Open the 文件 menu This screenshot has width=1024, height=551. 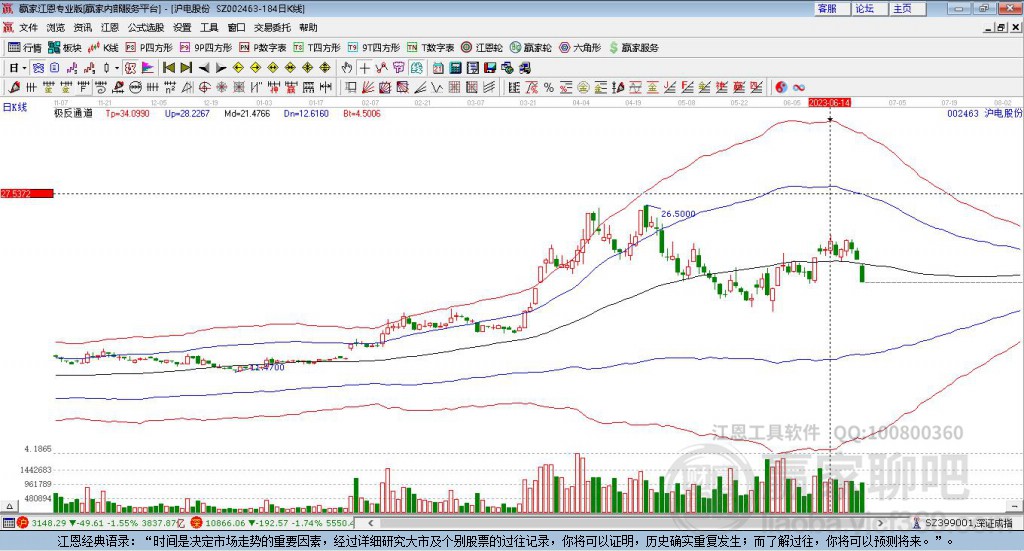point(28,27)
